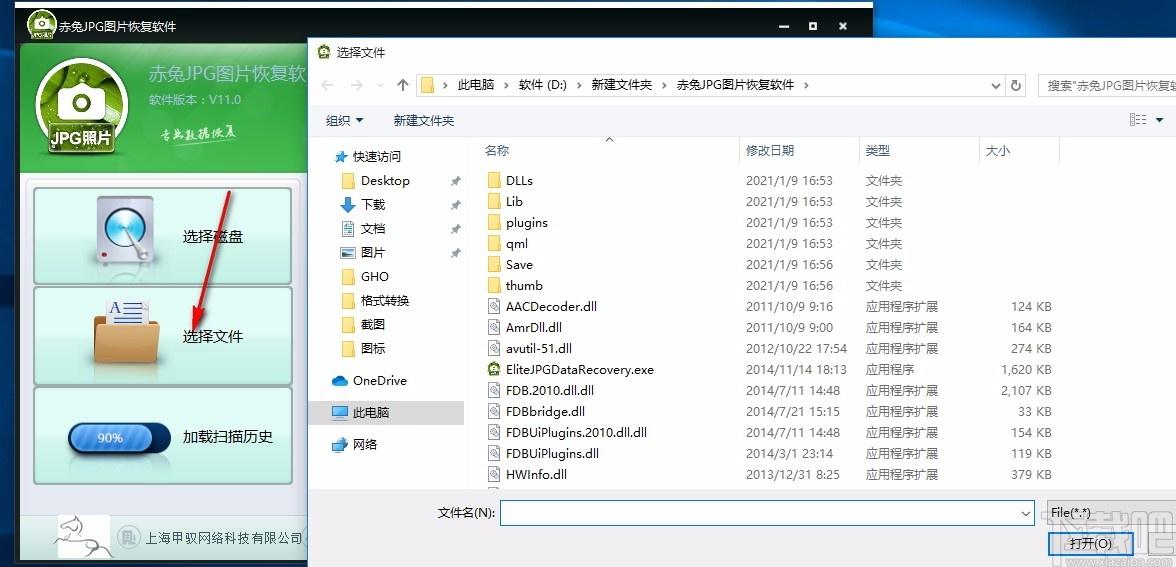Open the 组织 dropdown menu
Image resolution: width=1176 pixels, height=567 pixels.
click(x=344, y=120)
